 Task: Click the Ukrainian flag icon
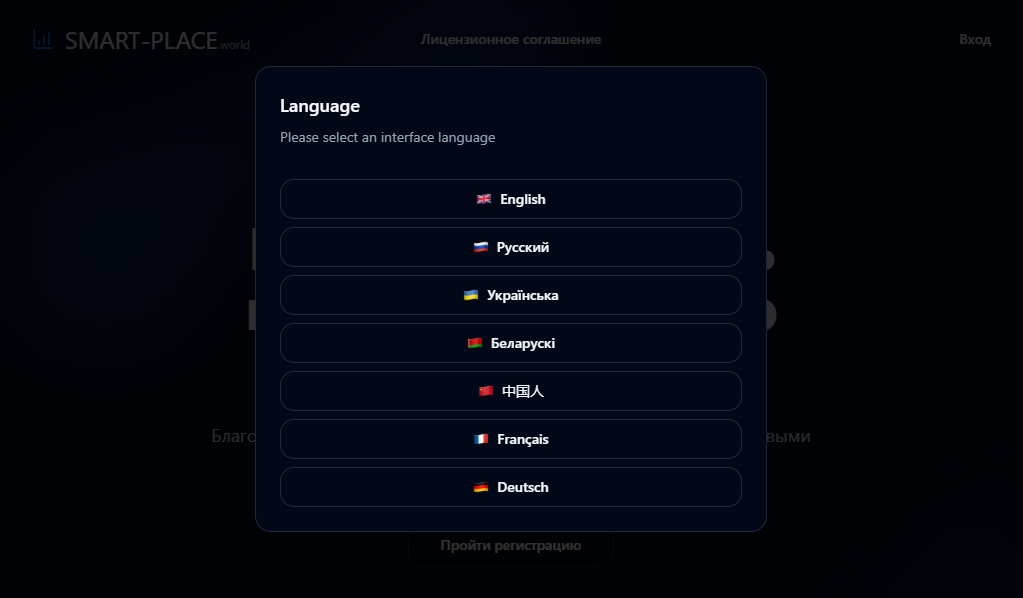(x=471, y=295)
